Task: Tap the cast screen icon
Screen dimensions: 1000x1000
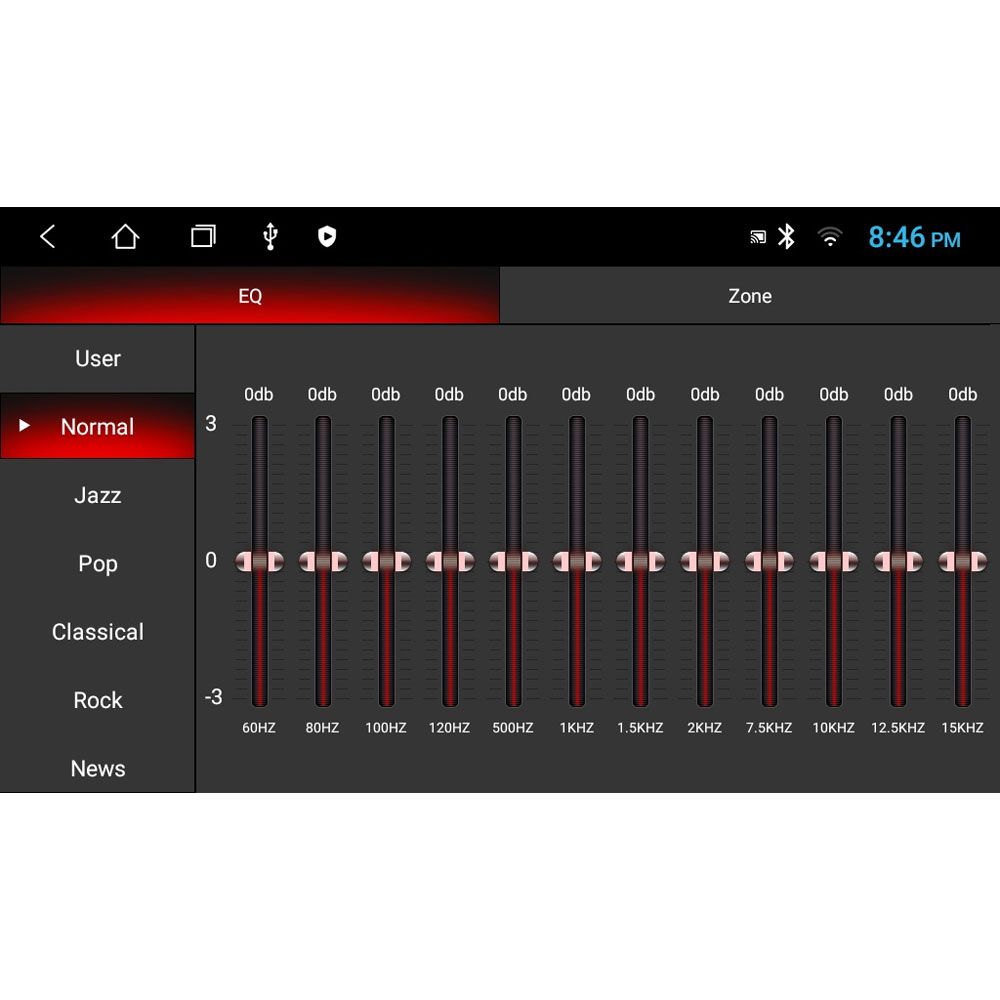Action: click(x=758, y=237)
